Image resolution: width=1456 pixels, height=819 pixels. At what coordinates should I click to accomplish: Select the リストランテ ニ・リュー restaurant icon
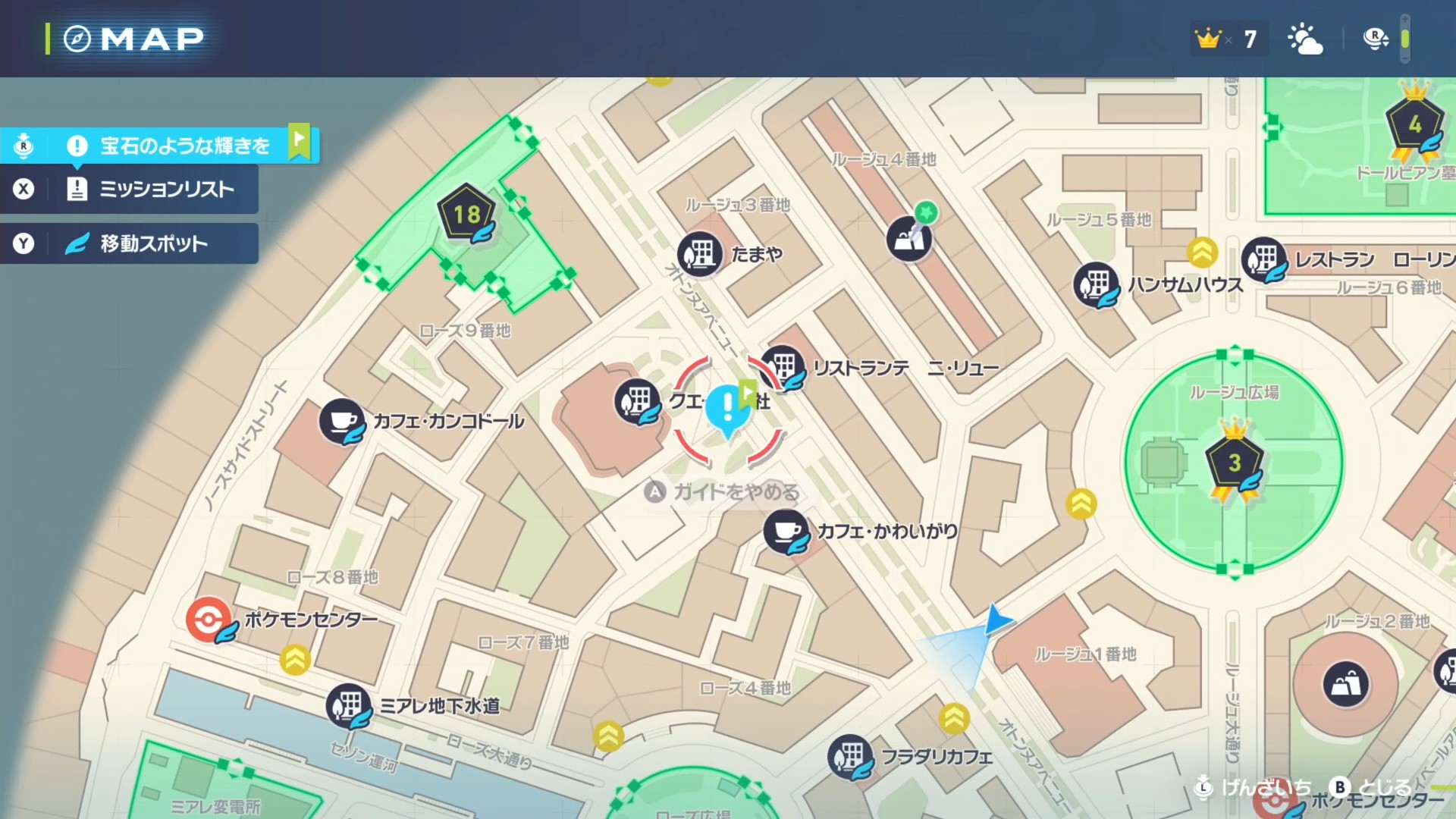[x=784, y=368]
